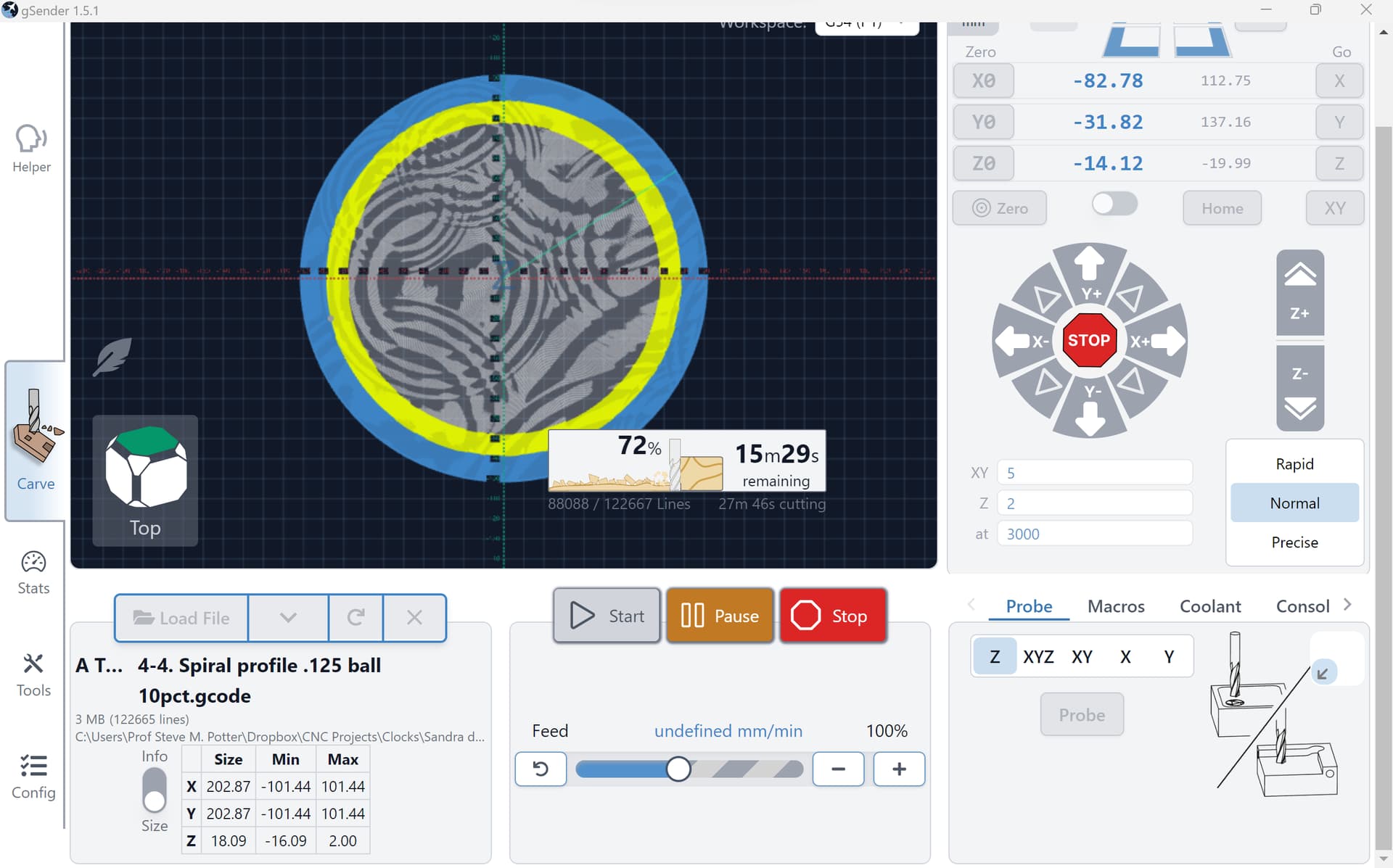Switch to the Probe tab

(1029, 606)
